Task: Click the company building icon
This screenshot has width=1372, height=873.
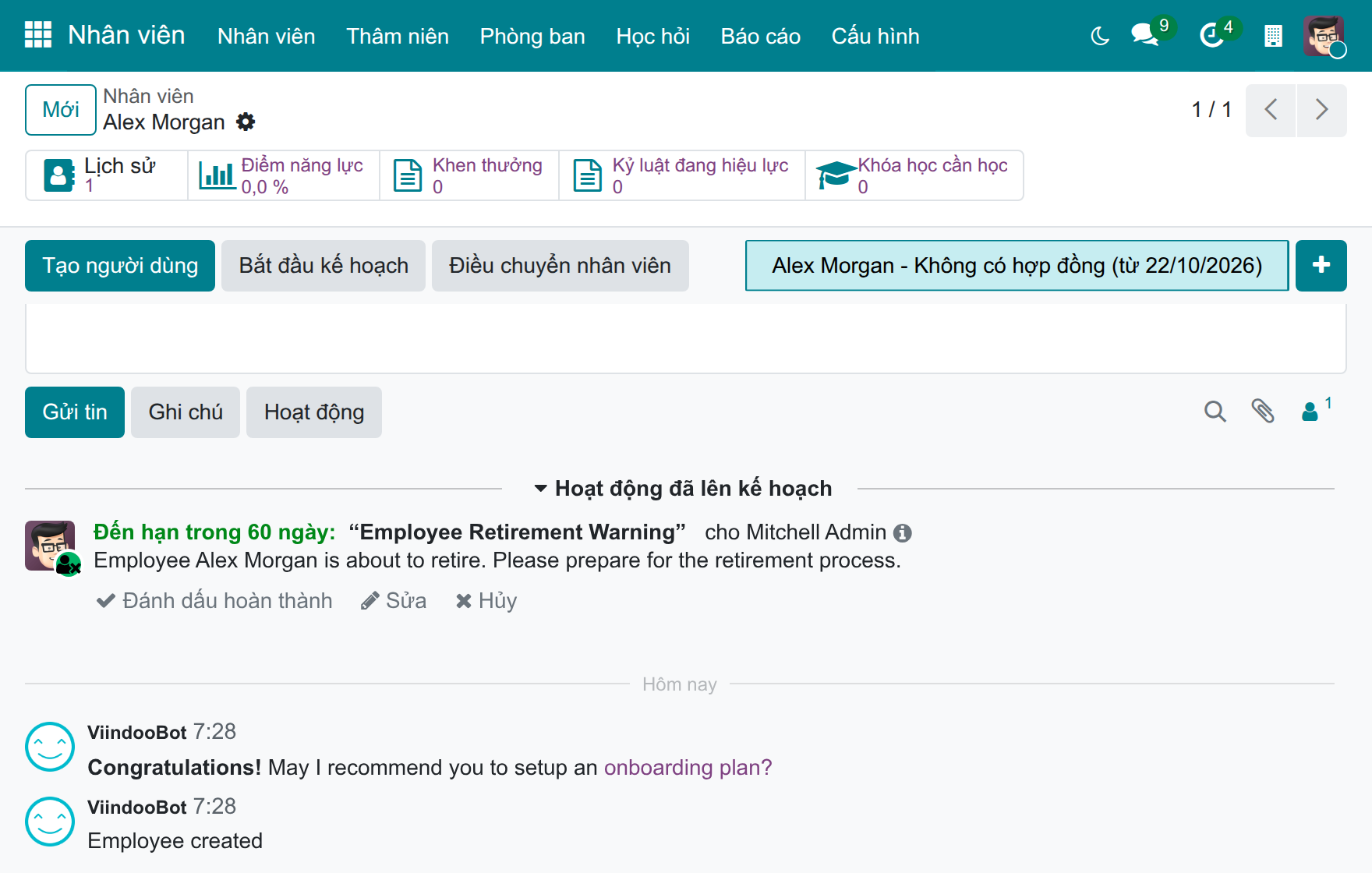Action: 1273,36
